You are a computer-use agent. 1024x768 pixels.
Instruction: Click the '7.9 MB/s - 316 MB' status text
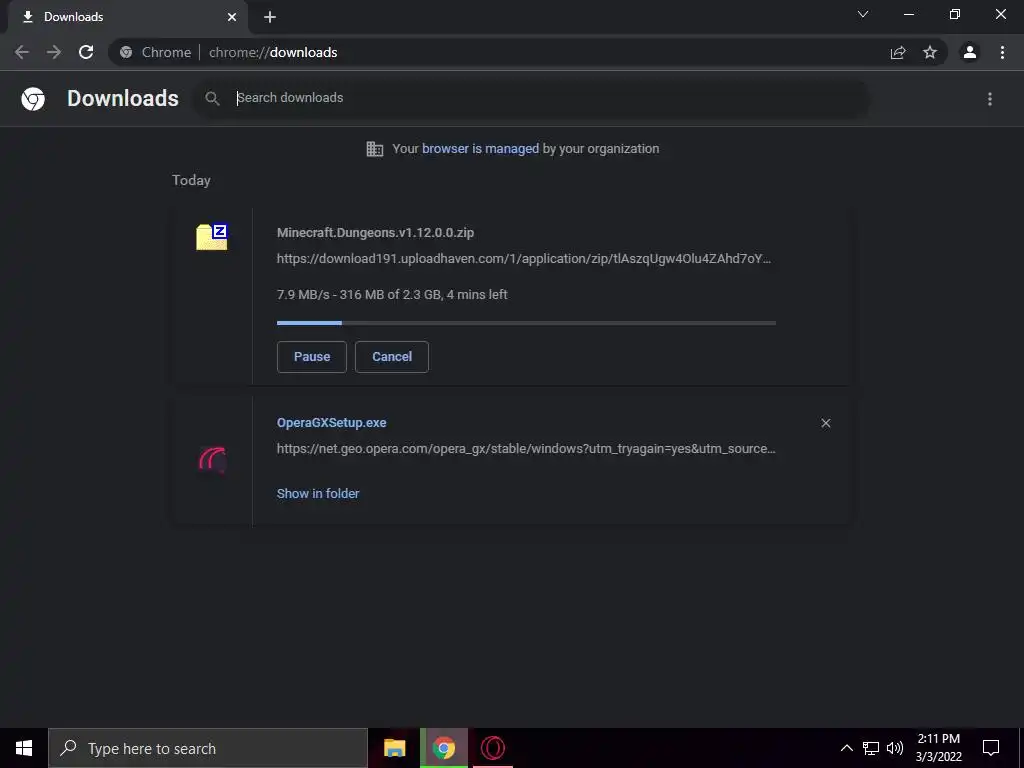(x=392, y=295)
